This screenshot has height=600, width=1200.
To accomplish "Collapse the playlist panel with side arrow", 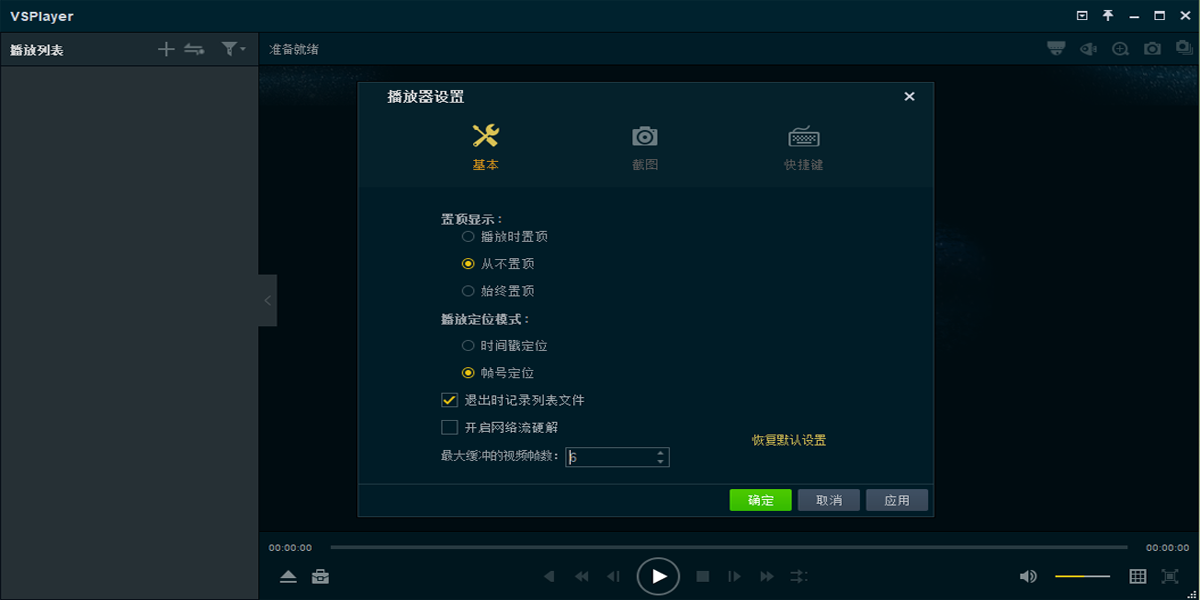I will click(x=267, y=300).
